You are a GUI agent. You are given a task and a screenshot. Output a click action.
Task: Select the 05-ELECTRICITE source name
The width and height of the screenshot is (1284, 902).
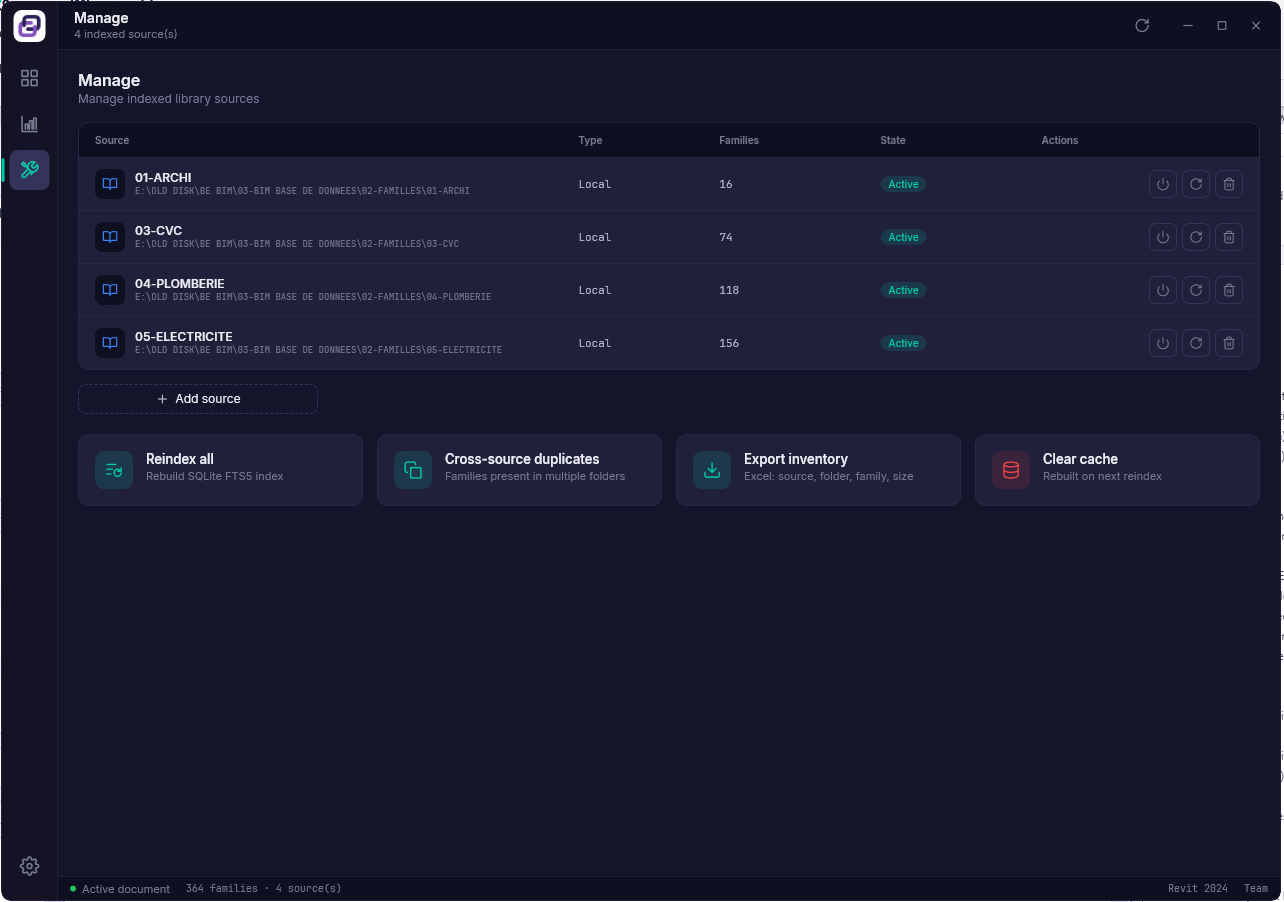[184, 337]
